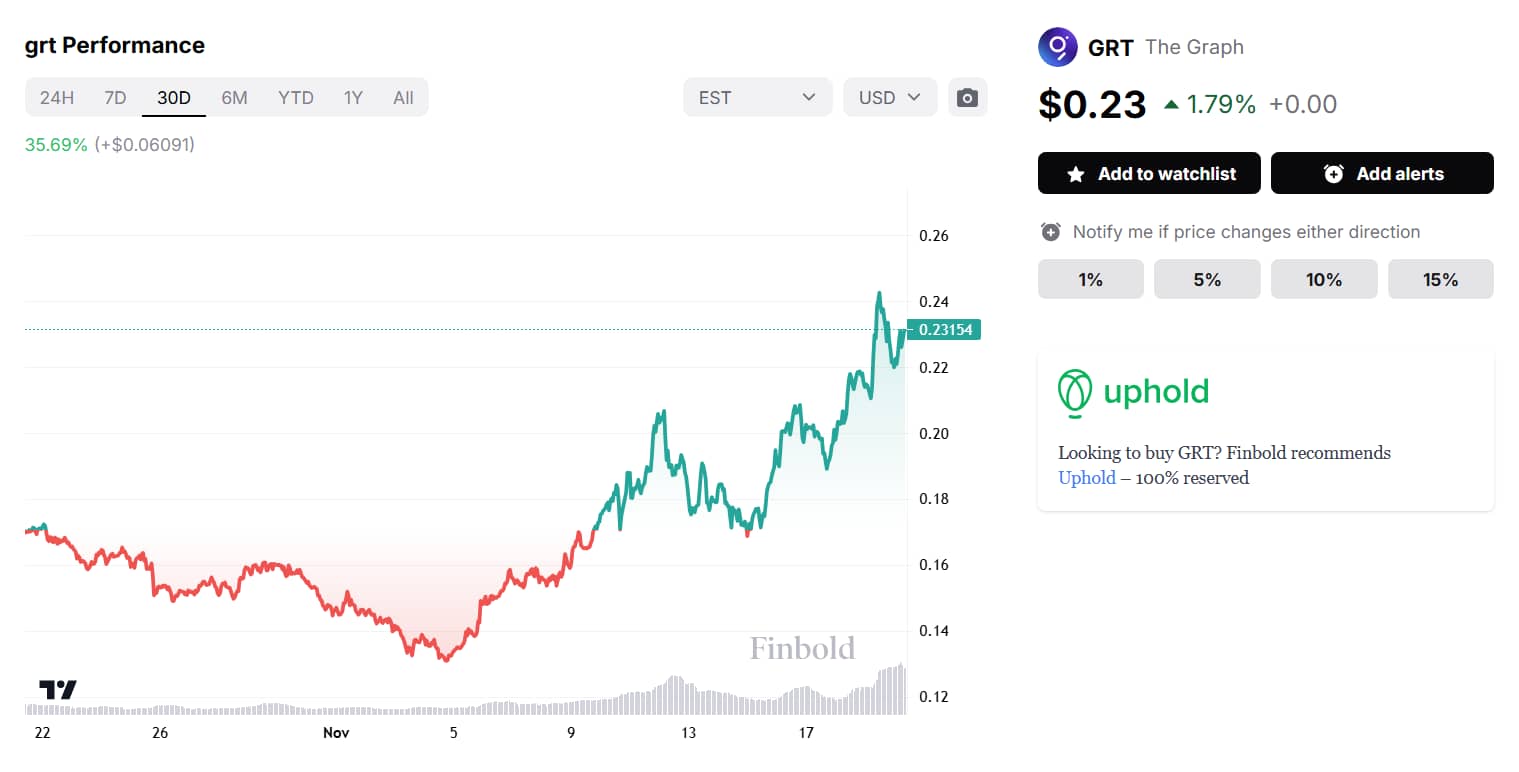Click the 13 date axis label
This screenshot has width=1519, height=772.
click(x=688, y=733)
